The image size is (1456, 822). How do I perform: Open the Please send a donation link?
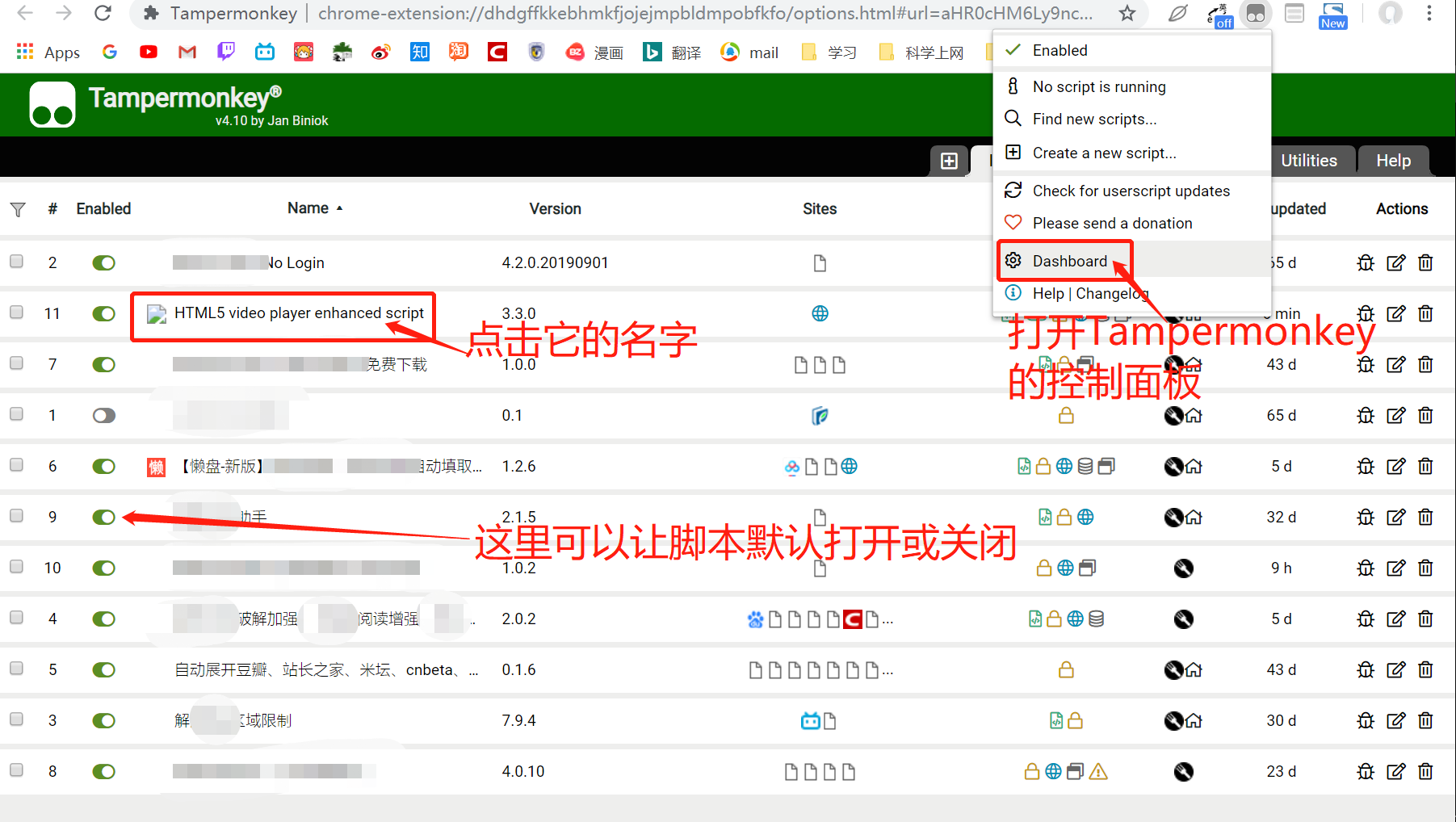coord(1112,223)
